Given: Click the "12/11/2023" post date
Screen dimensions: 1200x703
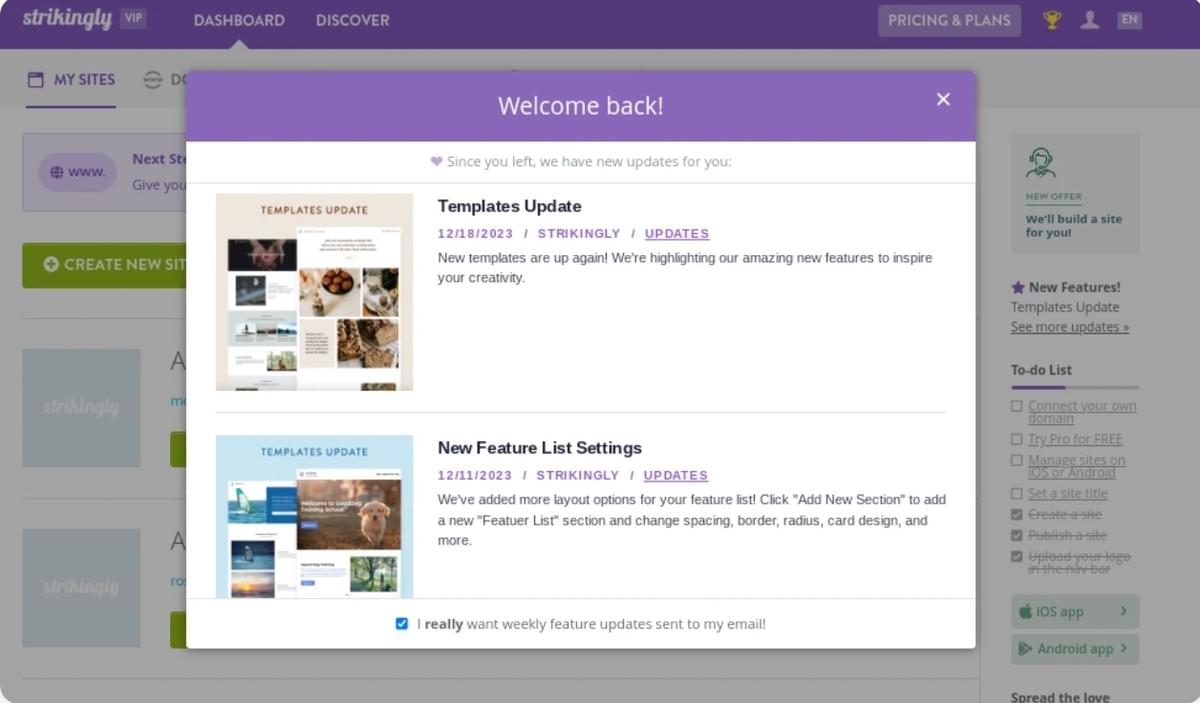Looking at the screenshot, I should click(475, 476).
